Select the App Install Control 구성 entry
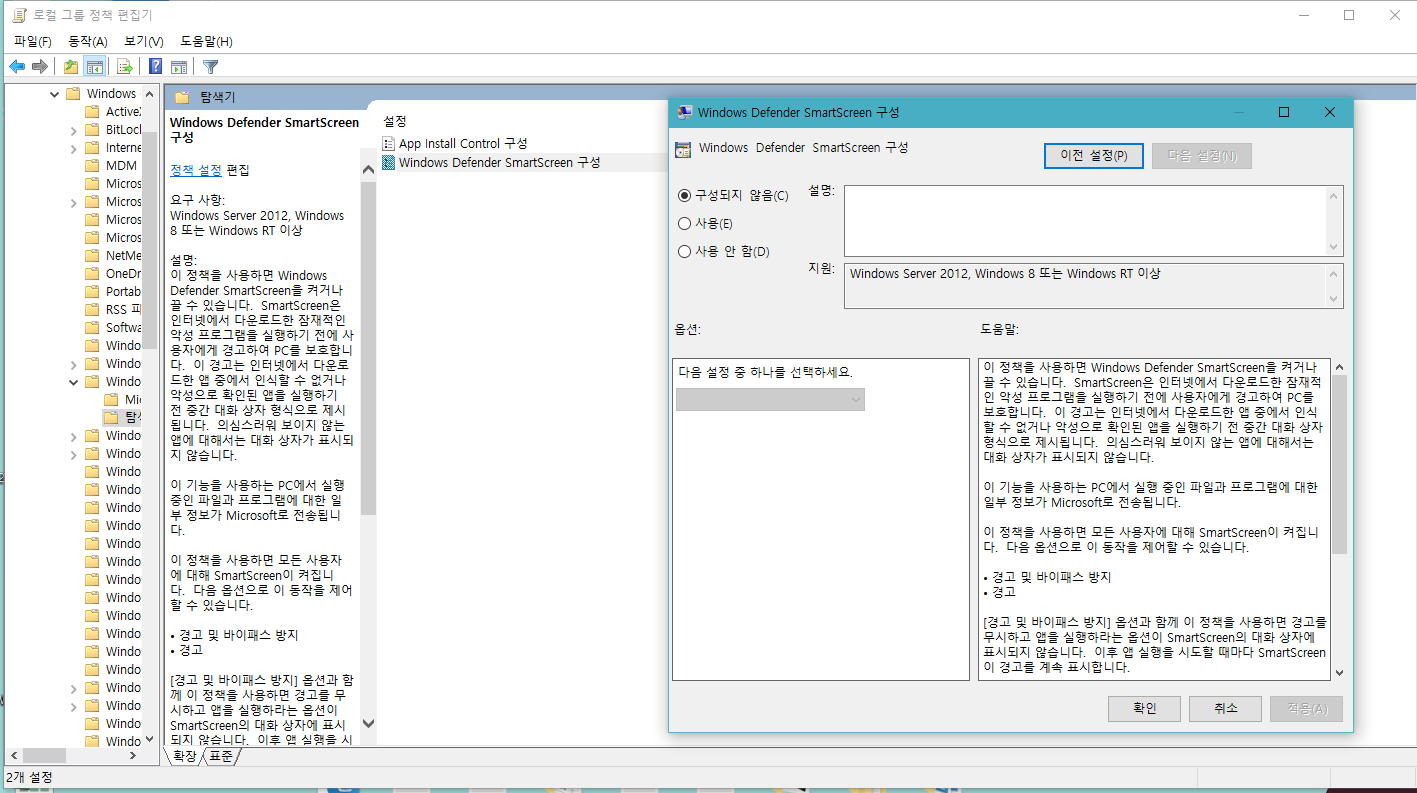The image size is (1417, 793). (463, 144)
